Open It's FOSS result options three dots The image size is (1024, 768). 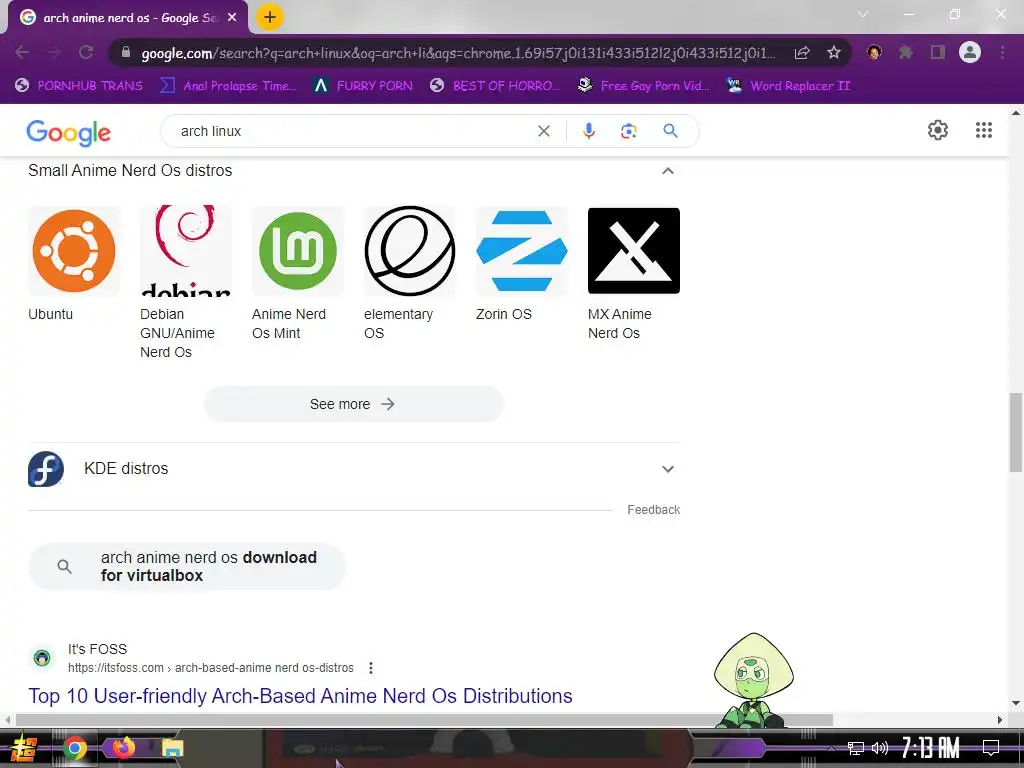pos(371,668)
